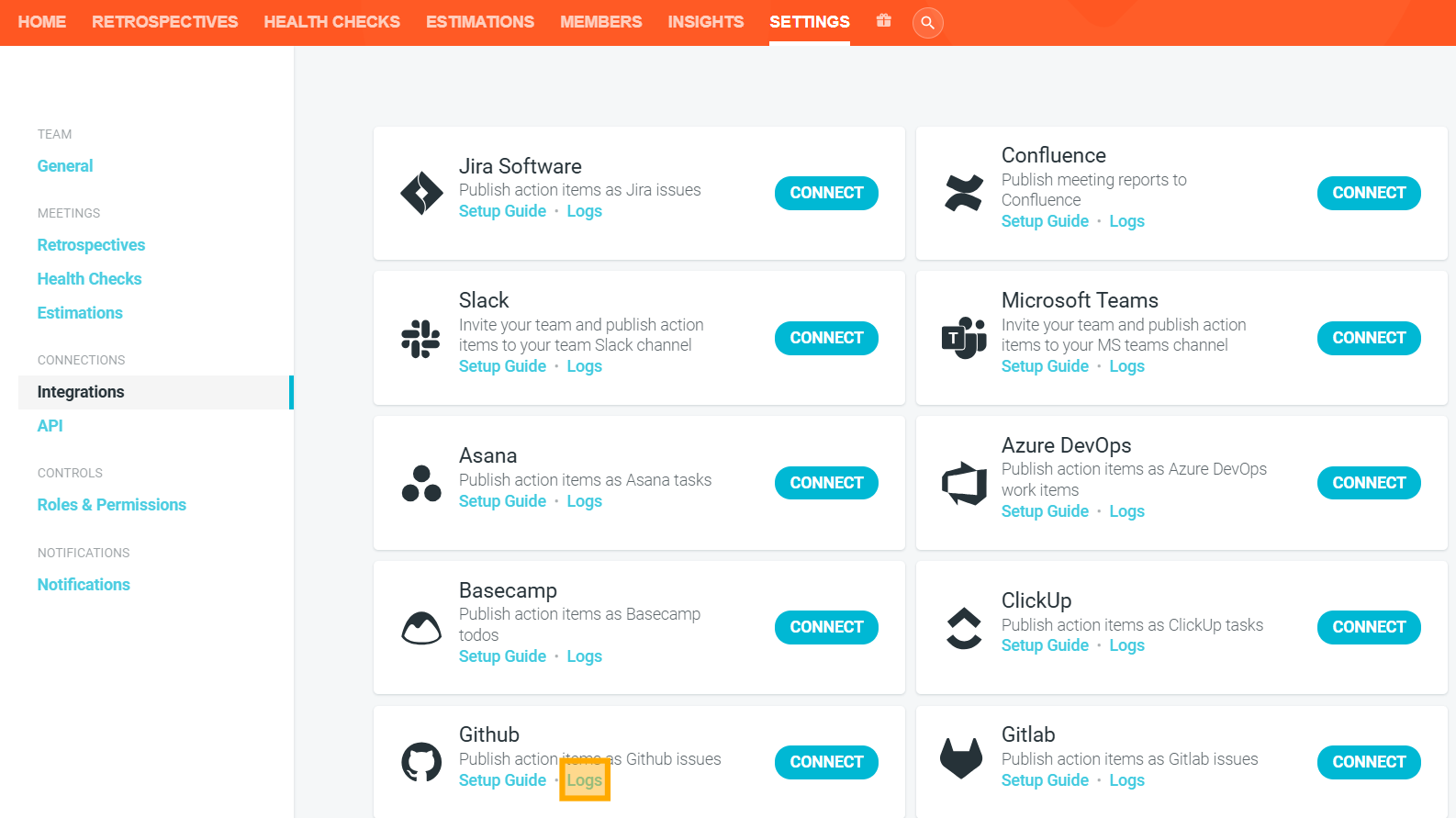1456x818 pixels.
Task: View Slack Logs
Action: click(584, 366)
